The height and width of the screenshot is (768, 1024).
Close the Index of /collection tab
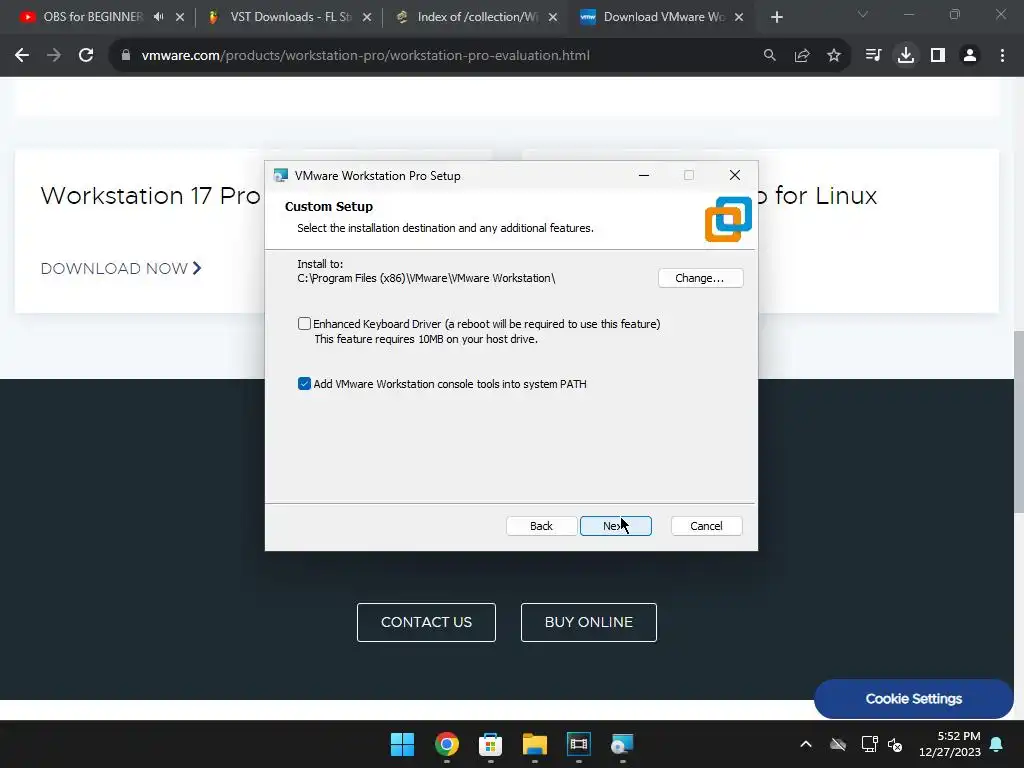coord(552,17)
